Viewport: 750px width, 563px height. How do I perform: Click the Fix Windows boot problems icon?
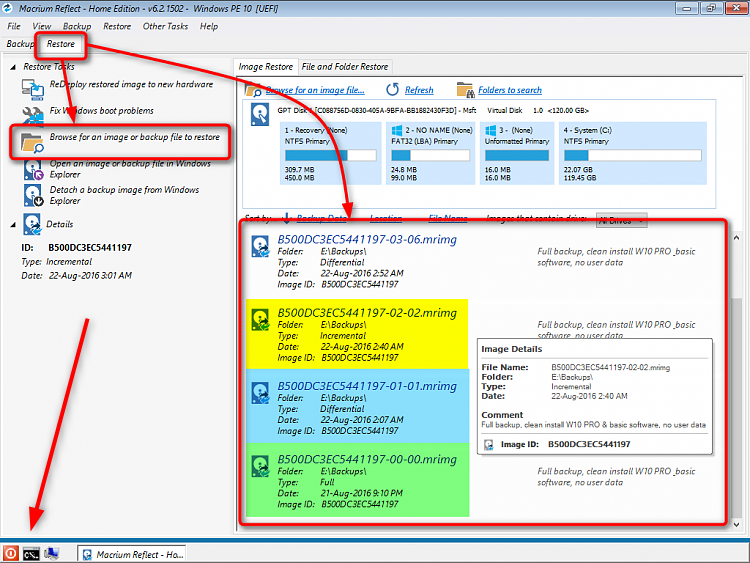tap(33, 115)
